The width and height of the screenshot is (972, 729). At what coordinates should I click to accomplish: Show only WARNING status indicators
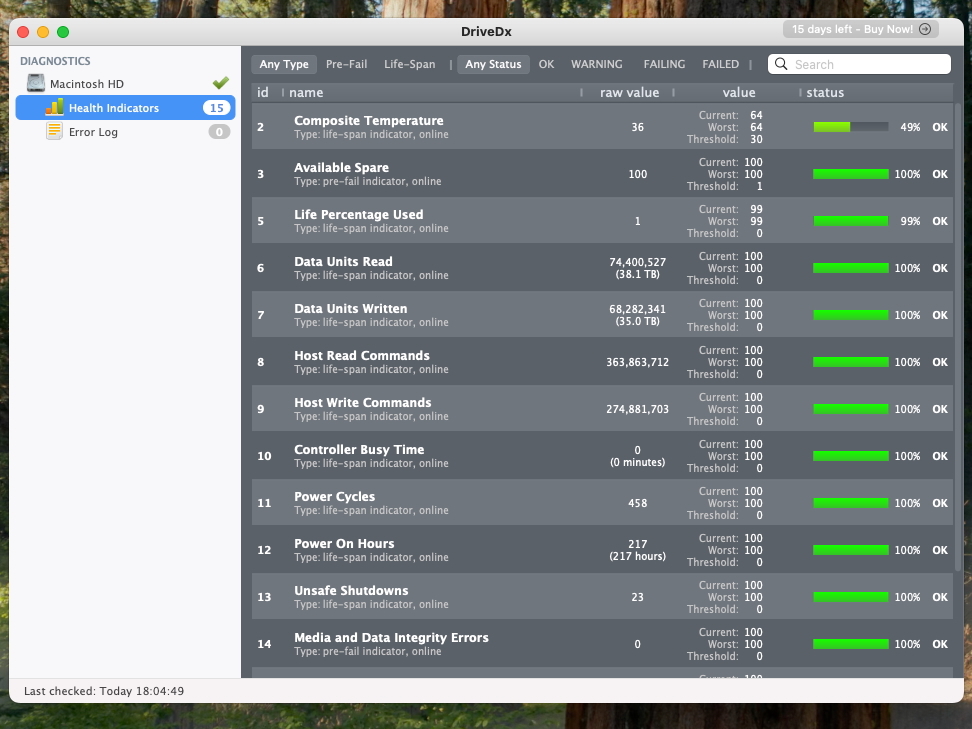pos(596,64)
